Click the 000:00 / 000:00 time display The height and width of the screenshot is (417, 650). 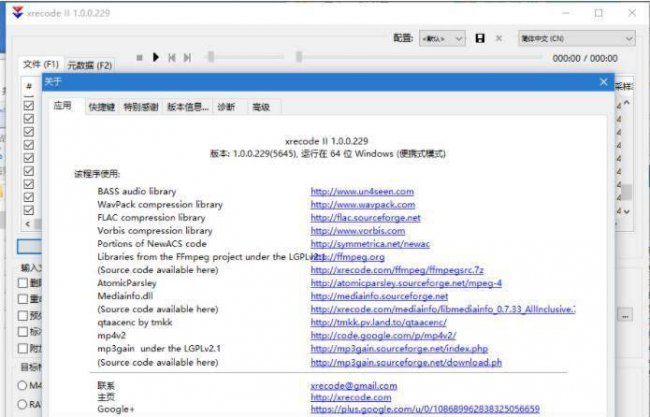point(585,58)
